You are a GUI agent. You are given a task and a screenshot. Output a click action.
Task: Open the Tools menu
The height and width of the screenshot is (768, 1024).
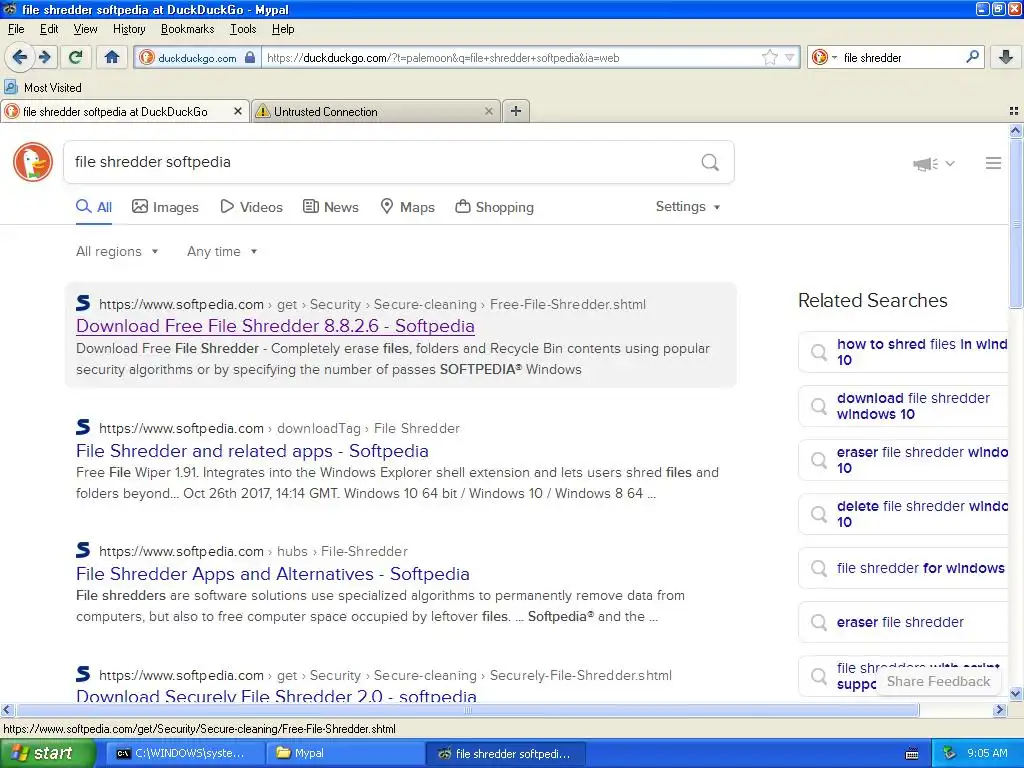tap(243, 29)
